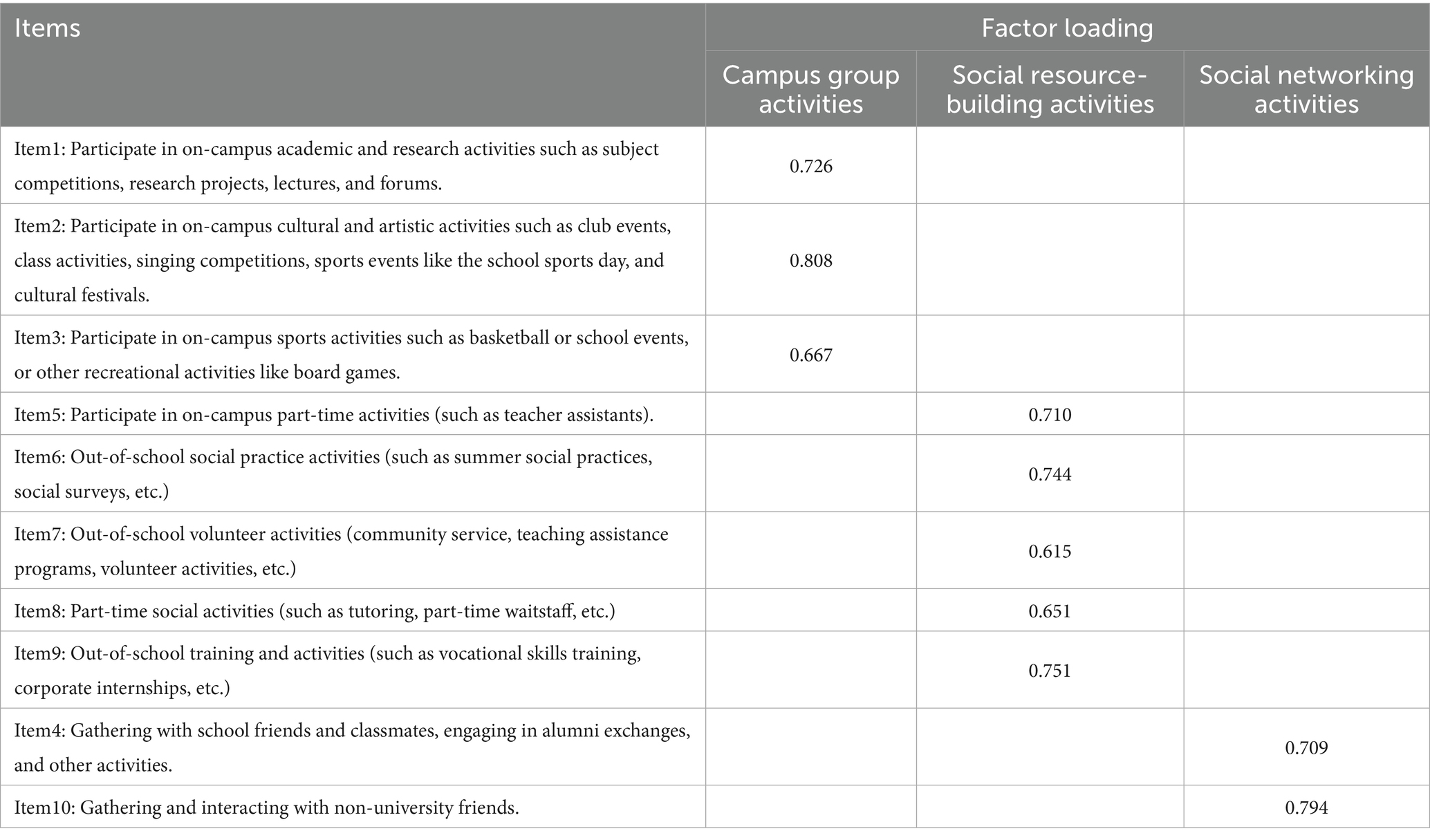The image size is (1430, 840).
Task: Select the Item6 social practice activities text
Action: tap(333, 474)
